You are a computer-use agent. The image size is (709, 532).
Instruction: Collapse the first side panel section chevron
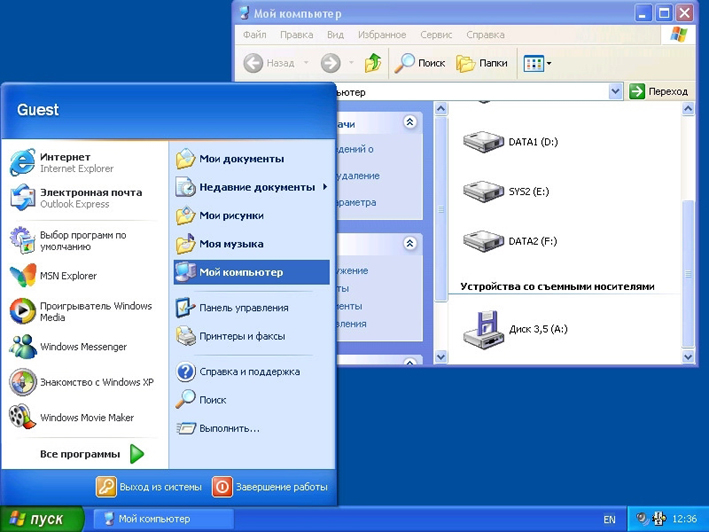pos(410,123)
